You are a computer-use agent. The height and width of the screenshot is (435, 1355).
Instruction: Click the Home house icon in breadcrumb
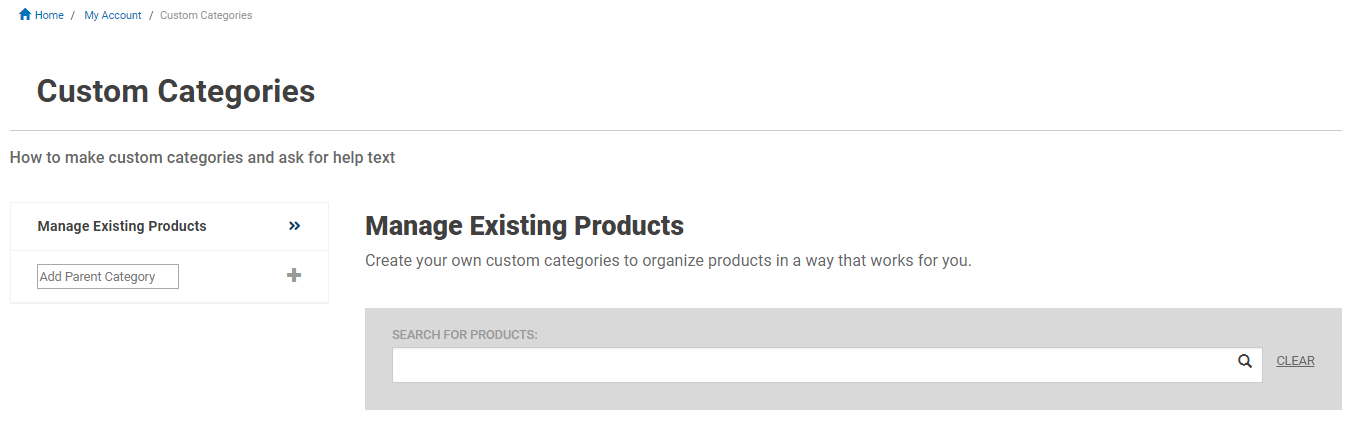pos(25,15)
